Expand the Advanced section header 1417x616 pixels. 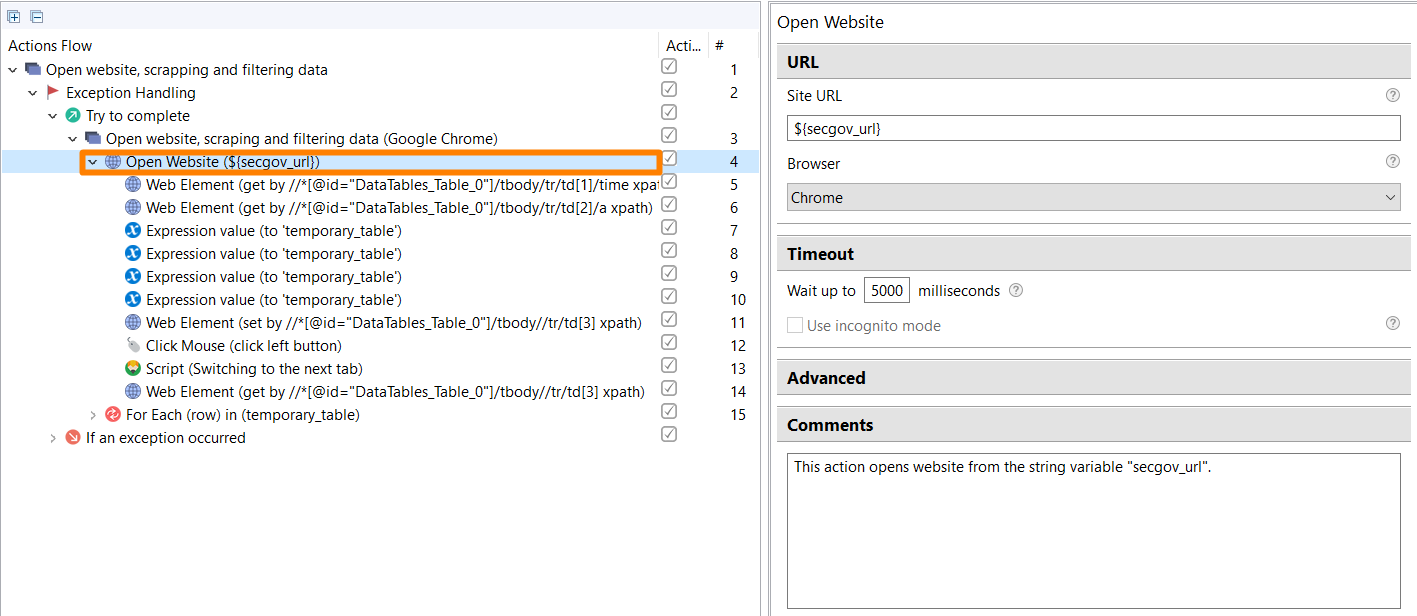(x=1094, y=378)
